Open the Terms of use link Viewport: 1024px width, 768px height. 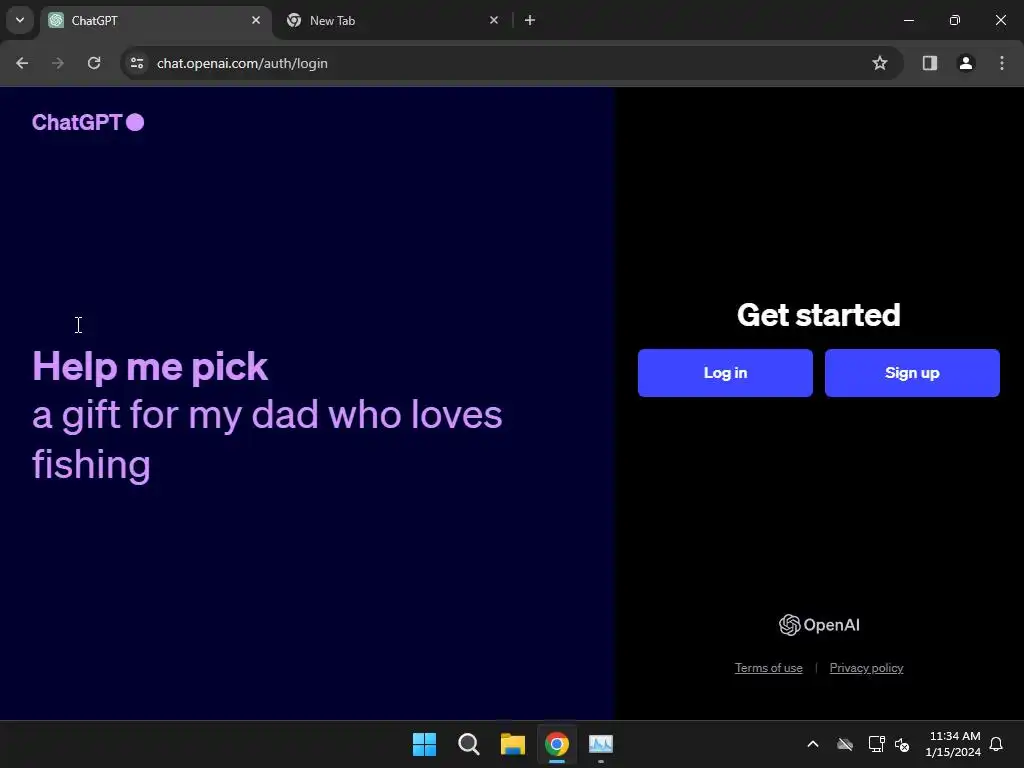[769, 667]
